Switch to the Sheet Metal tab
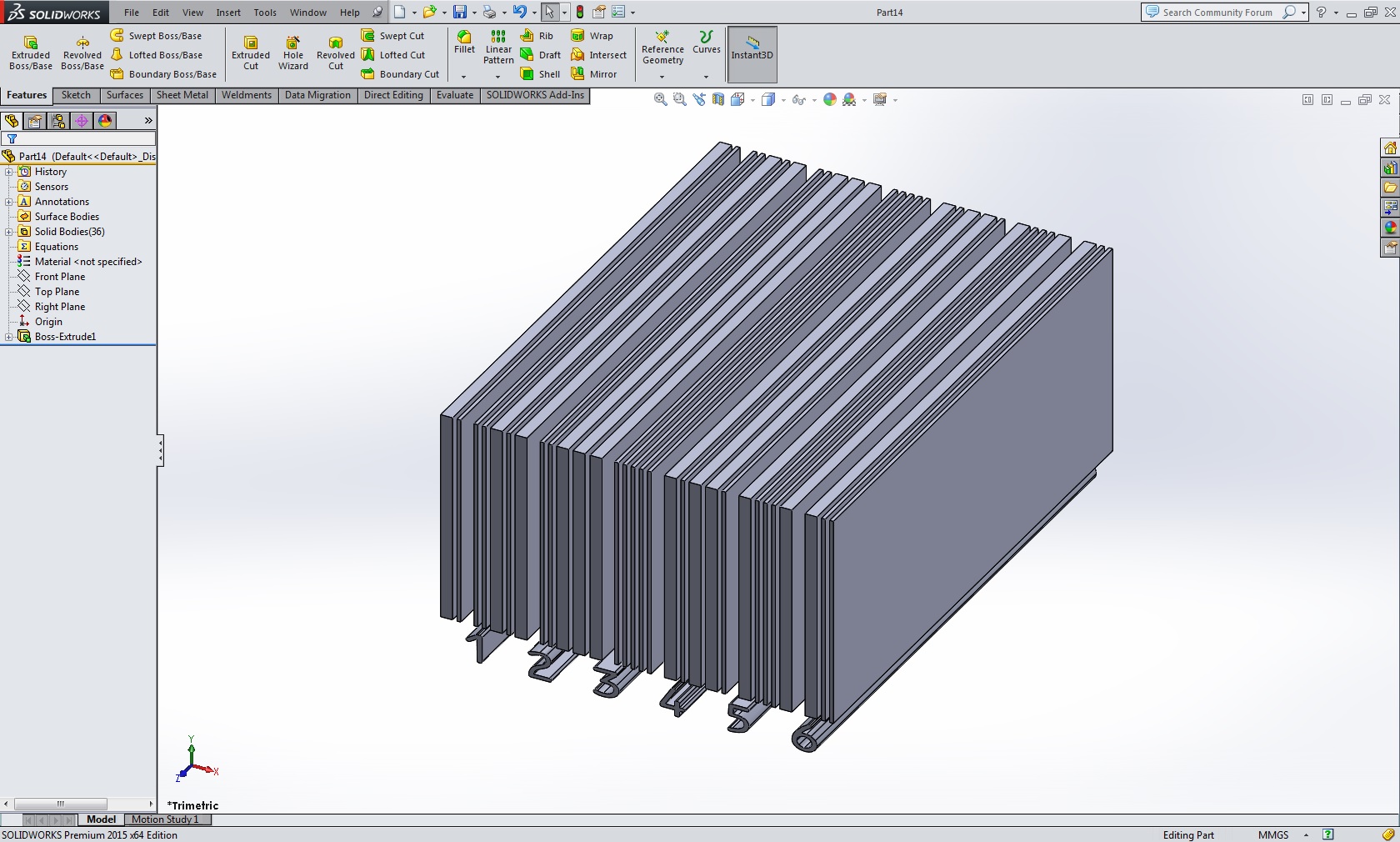This screenshot has height=842, width=1400. coord(182,95)
